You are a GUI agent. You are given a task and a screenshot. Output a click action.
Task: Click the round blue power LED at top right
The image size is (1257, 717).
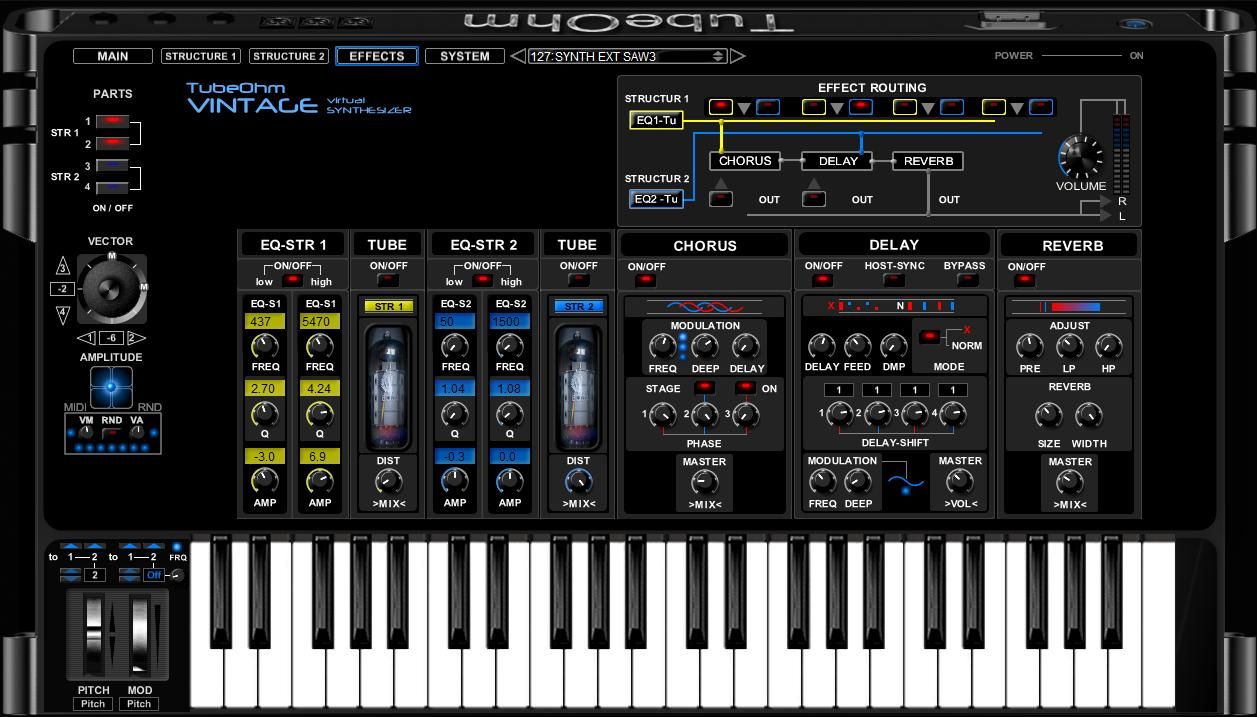click(1135, 24)
